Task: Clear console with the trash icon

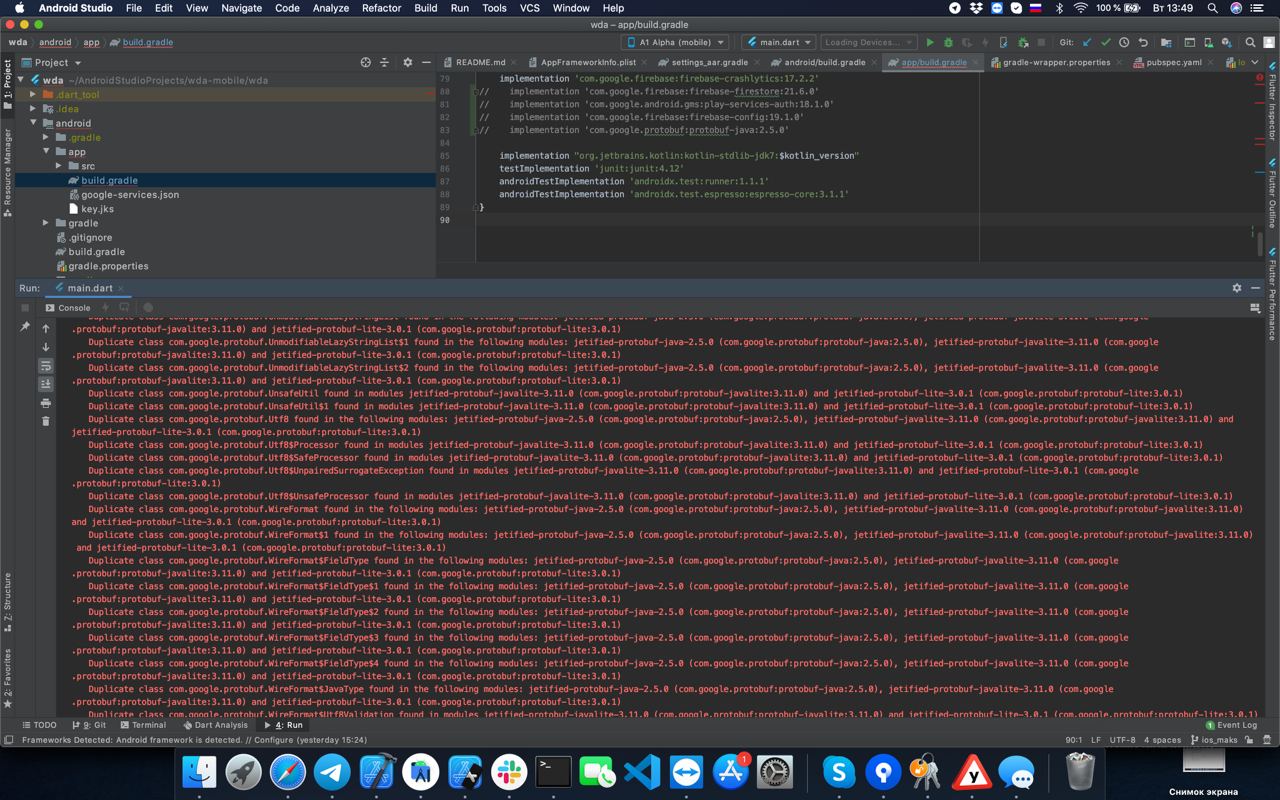Action: click(46, 421)
